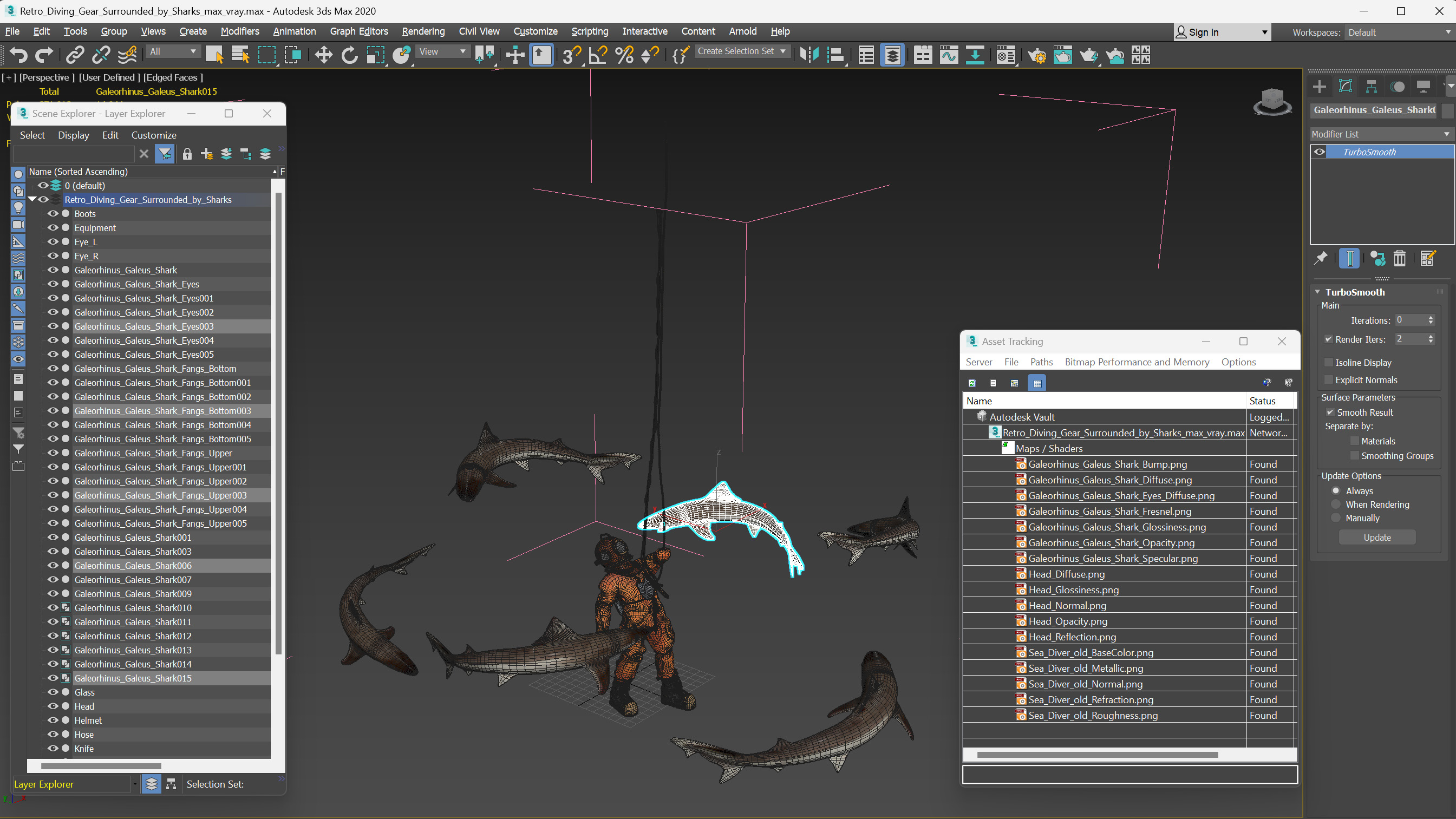
Task: Open the Graph Editors menu
Action: click(x=358, y=31)
